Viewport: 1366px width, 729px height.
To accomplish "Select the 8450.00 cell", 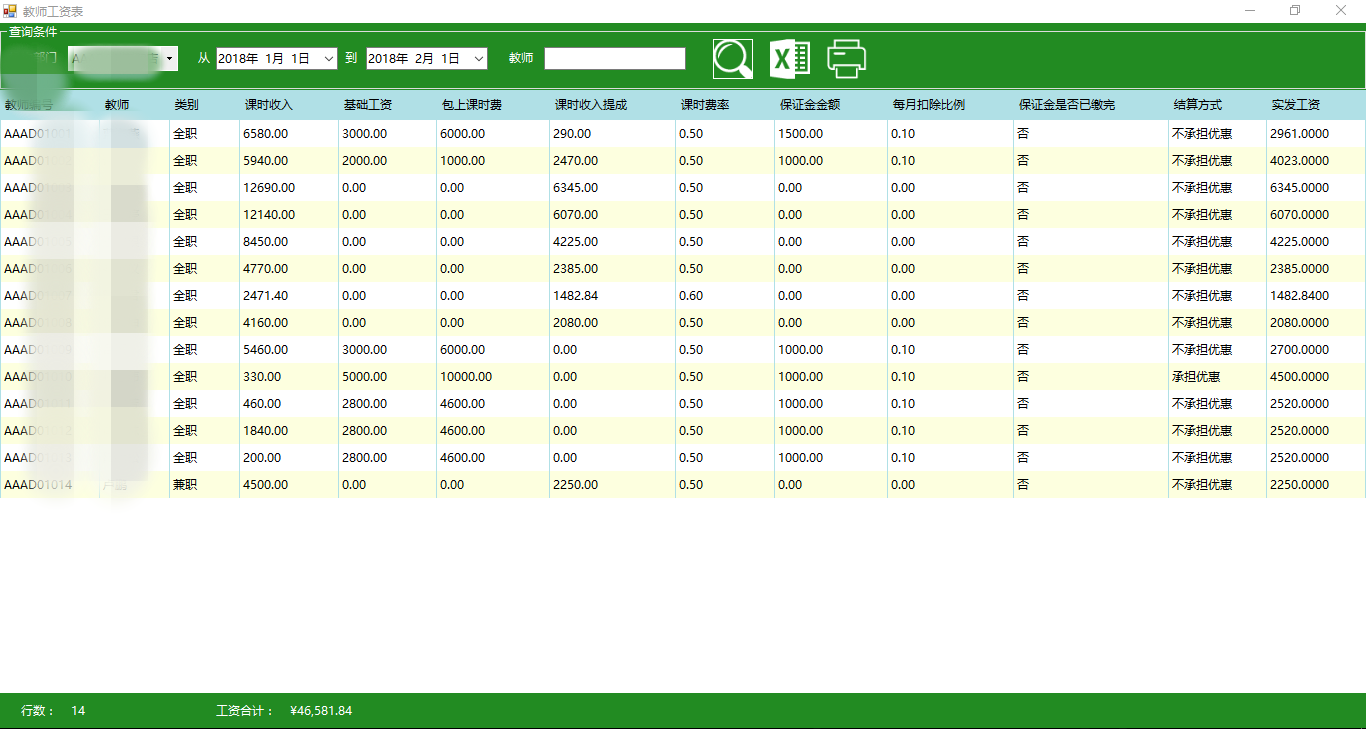I will click(288, 242).
